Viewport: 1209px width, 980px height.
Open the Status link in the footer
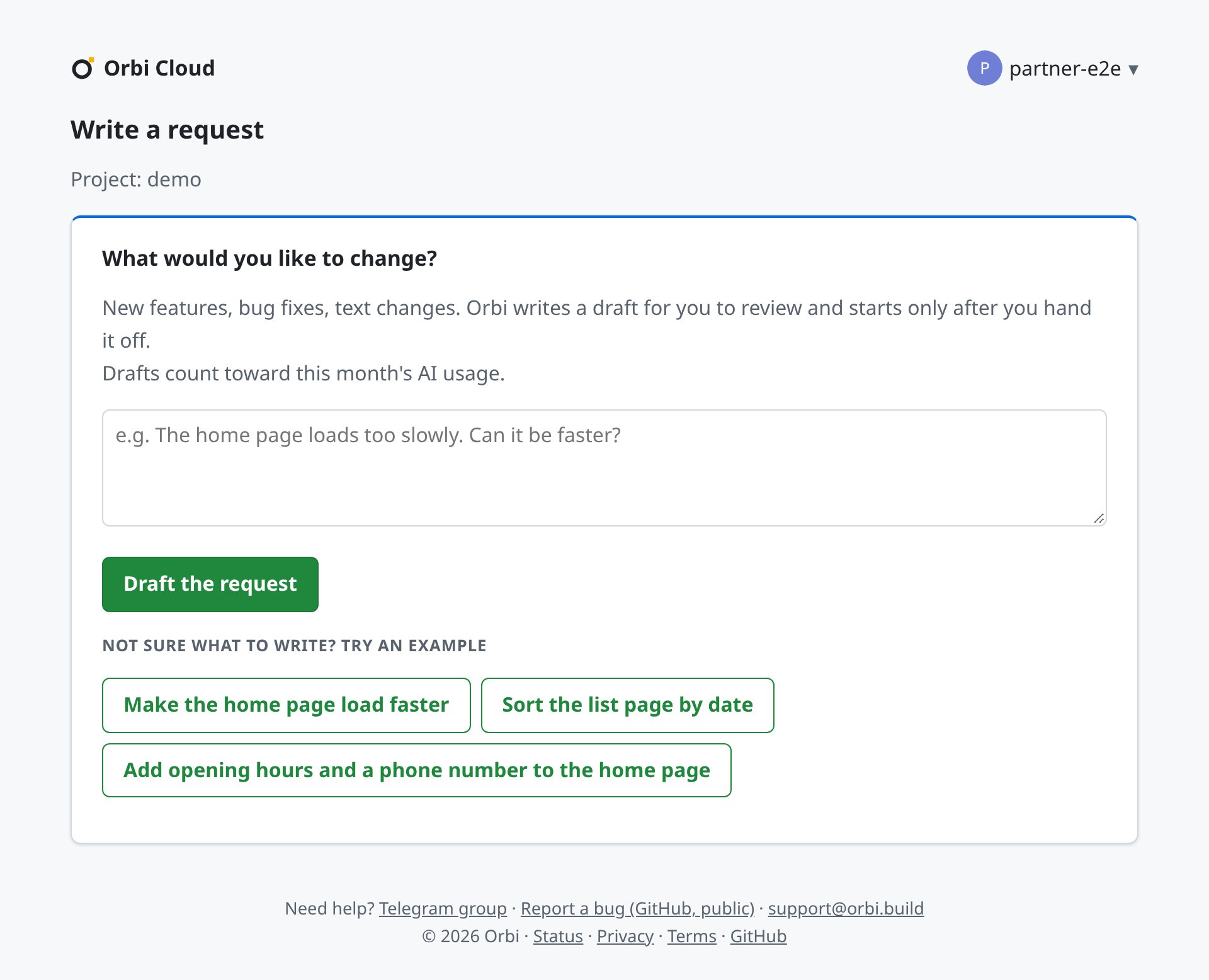point(558,936)
